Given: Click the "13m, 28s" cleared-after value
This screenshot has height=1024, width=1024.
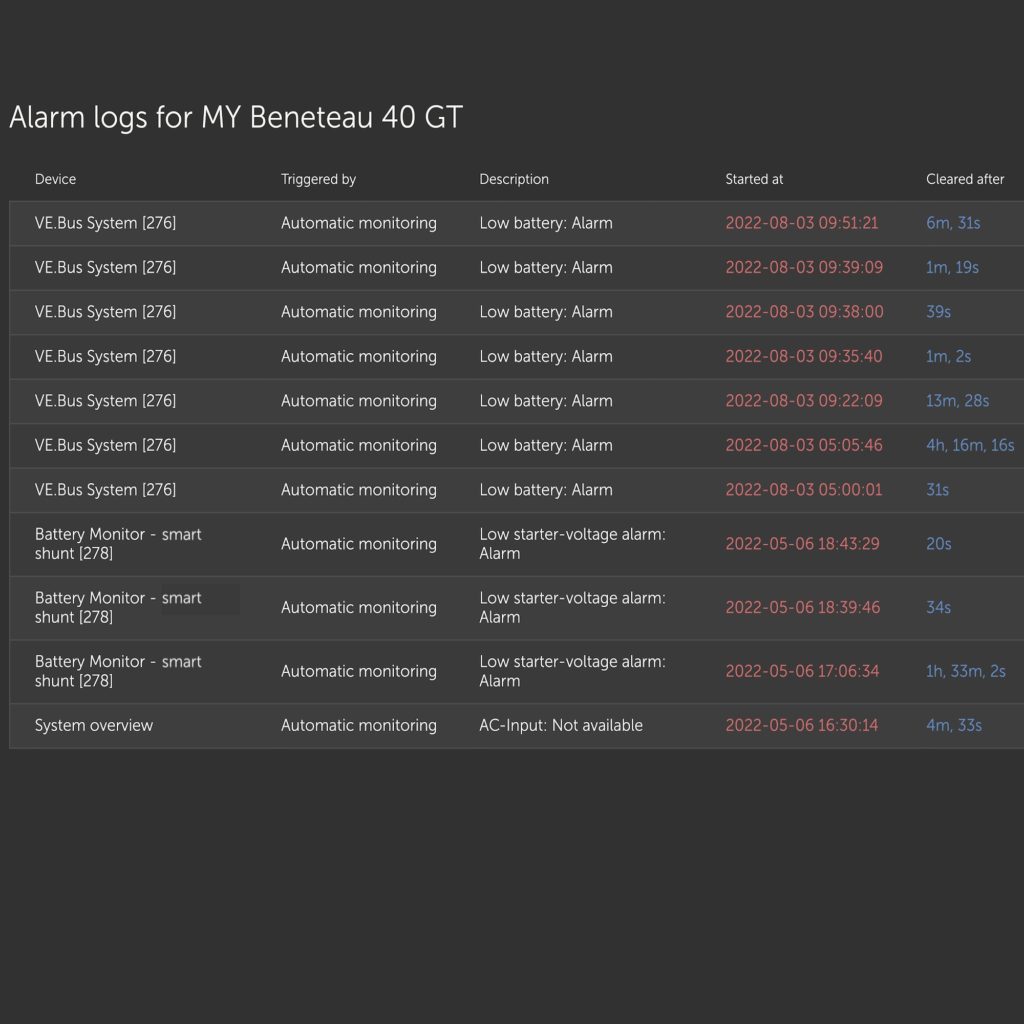Looking at the screenshot, I should click(957, 401).
